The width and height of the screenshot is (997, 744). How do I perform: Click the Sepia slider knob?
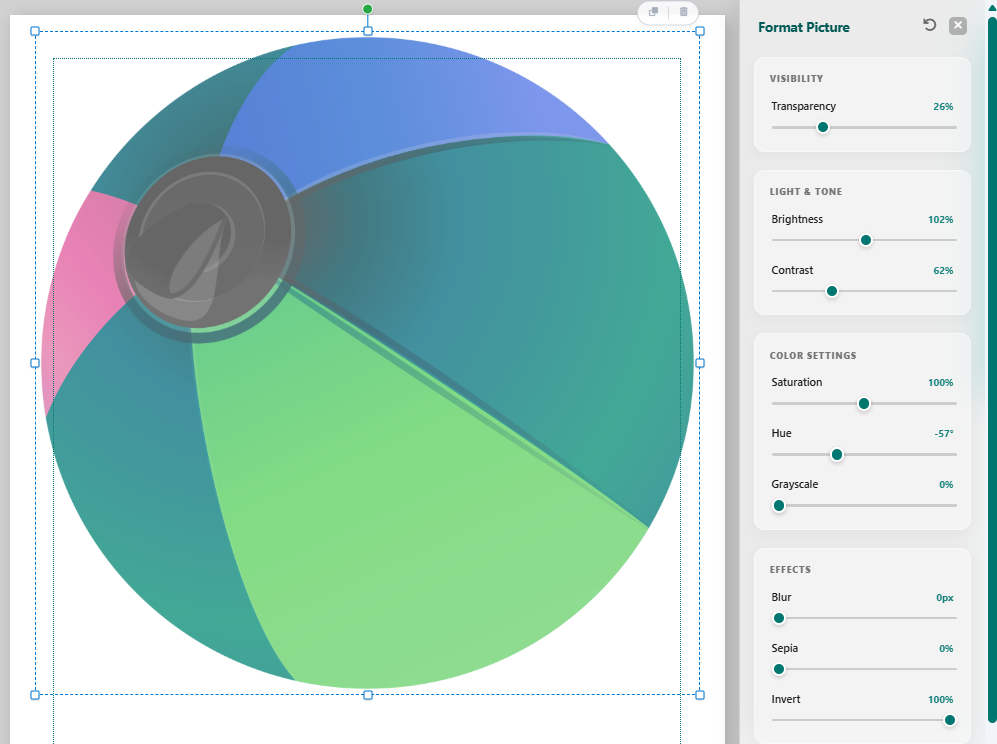[779, 669]
